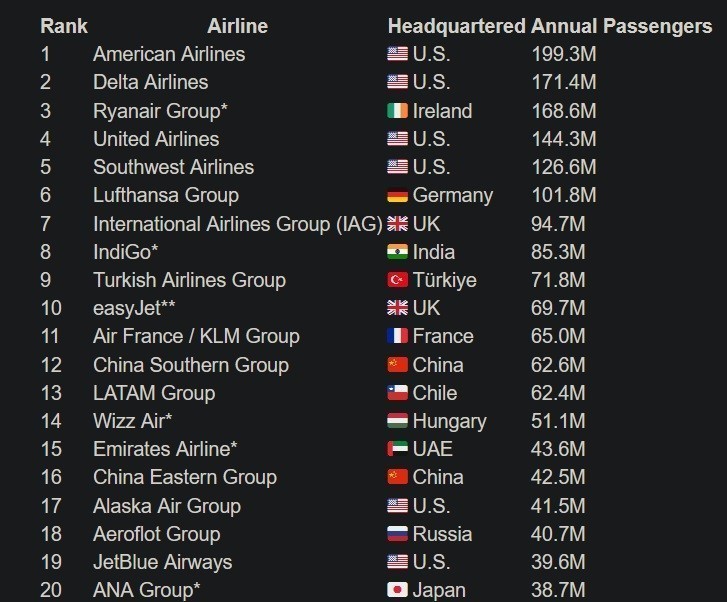The height and width of the screenshot is (602, 727).
Task: Click the Germany flag icon
Action: pos(397,196)
